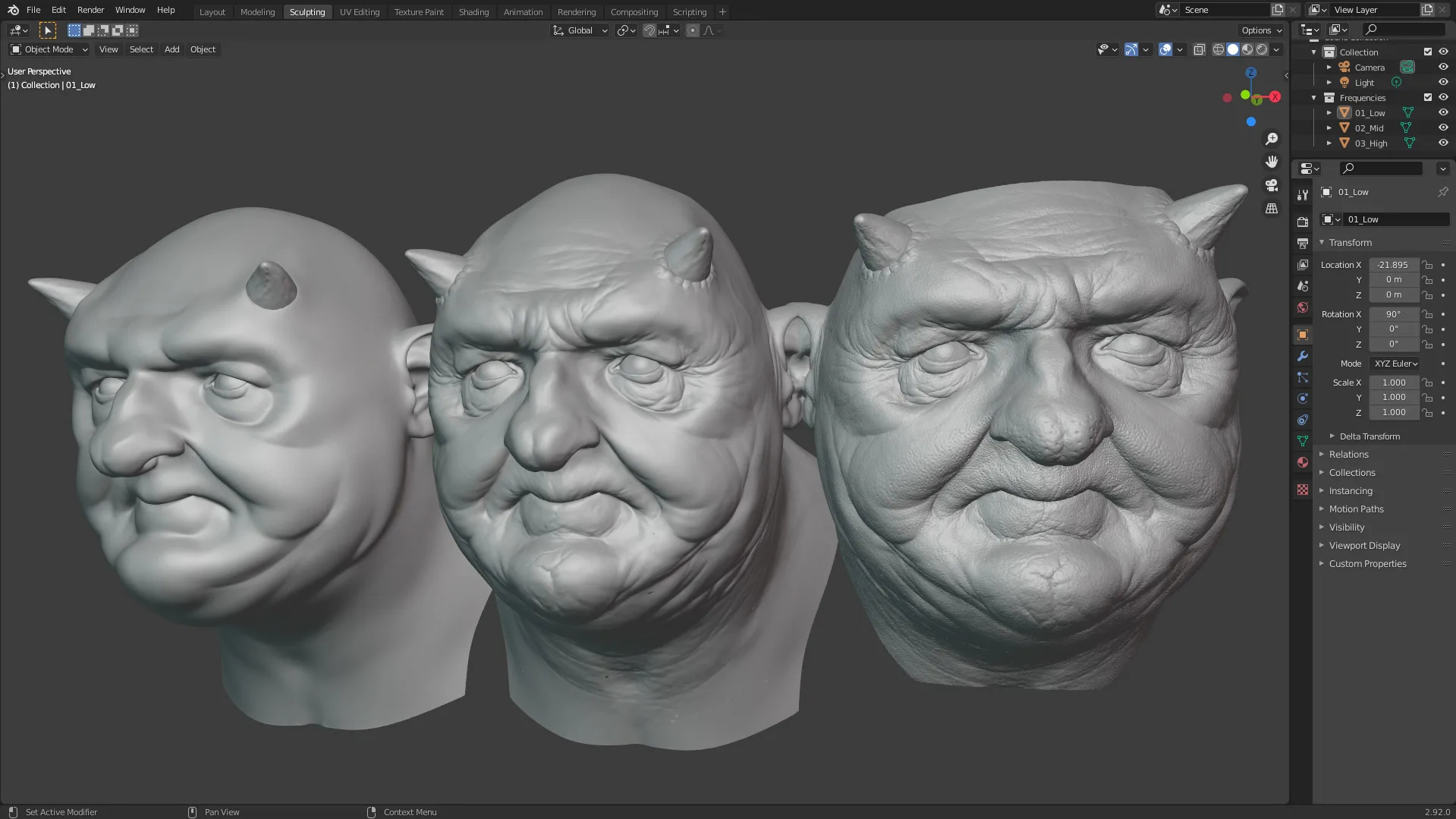Open the Render menu
This screenshot has width=1456, height=819.
point(90,10)
